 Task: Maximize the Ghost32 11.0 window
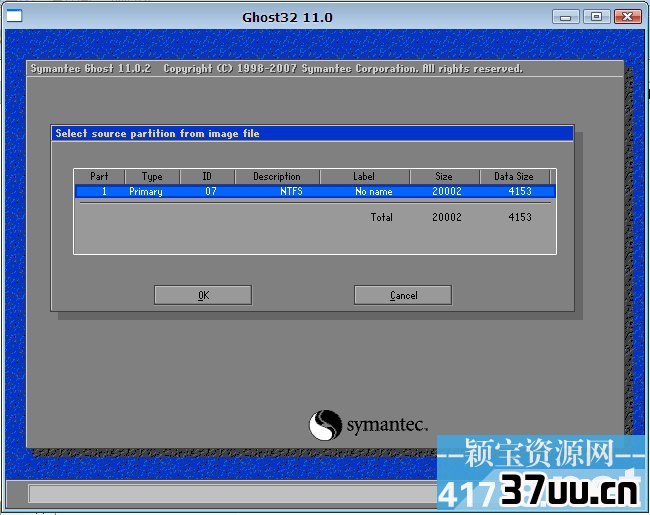point(597,17)
